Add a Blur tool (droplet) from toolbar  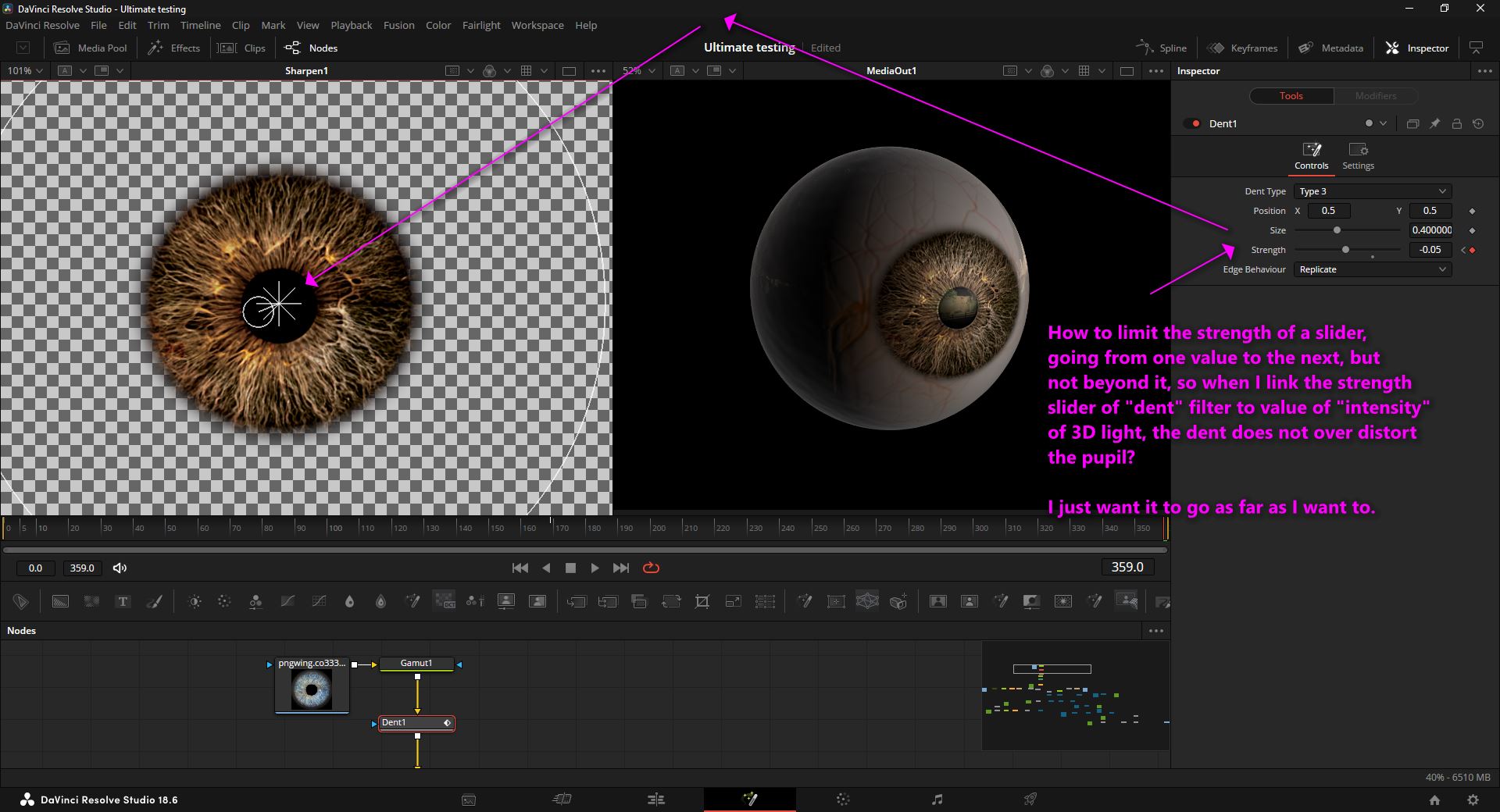(349, 601)
